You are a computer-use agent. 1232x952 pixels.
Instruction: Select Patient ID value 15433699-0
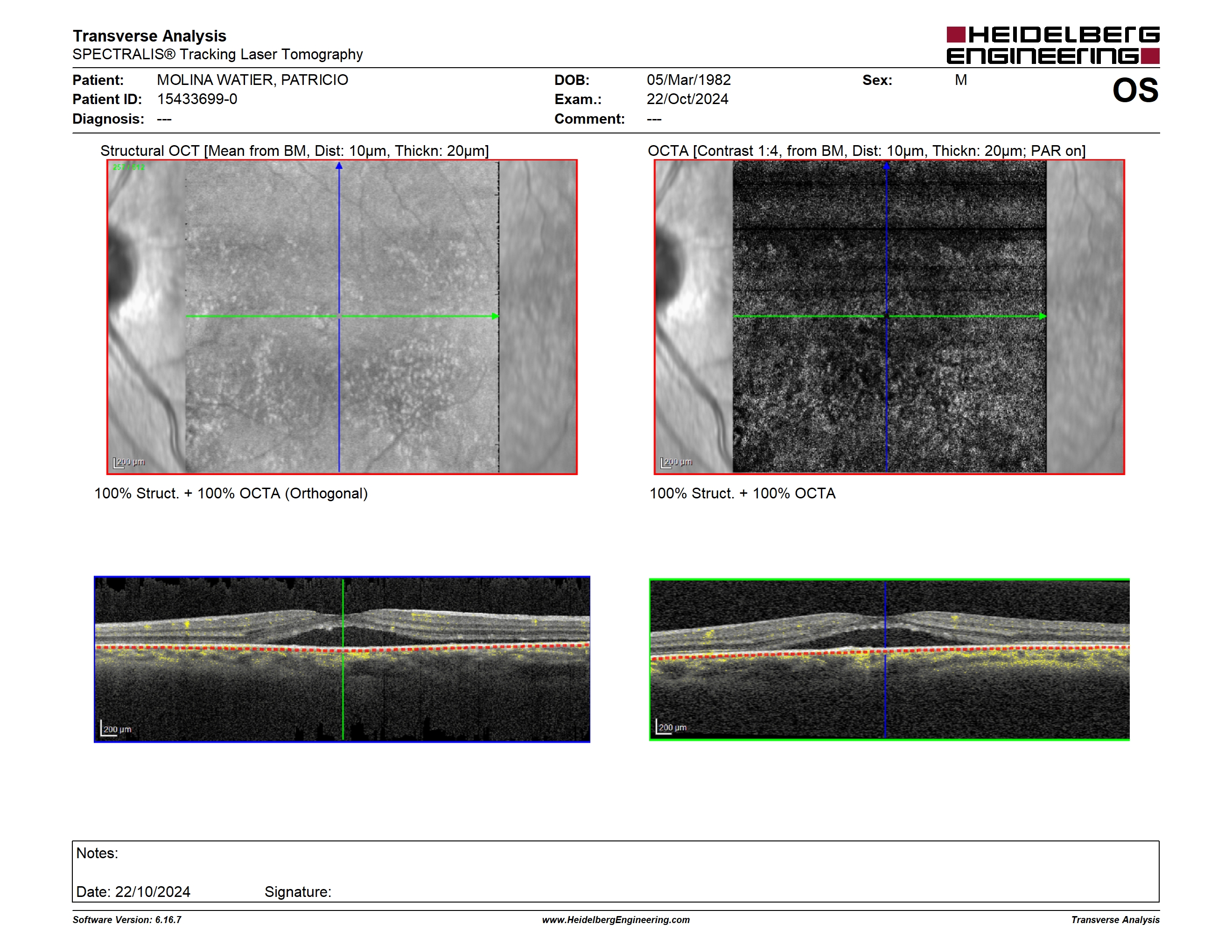(197, 99)
